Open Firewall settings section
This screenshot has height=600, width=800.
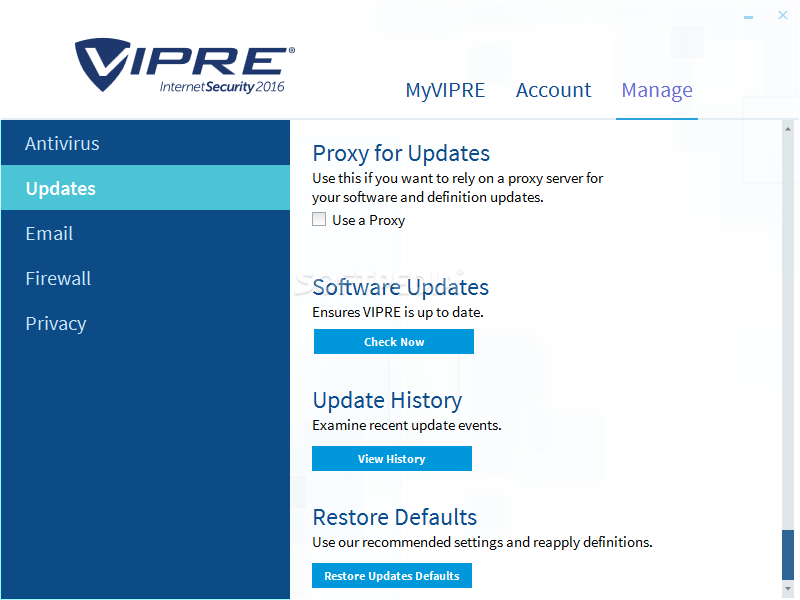pos(145,278)
